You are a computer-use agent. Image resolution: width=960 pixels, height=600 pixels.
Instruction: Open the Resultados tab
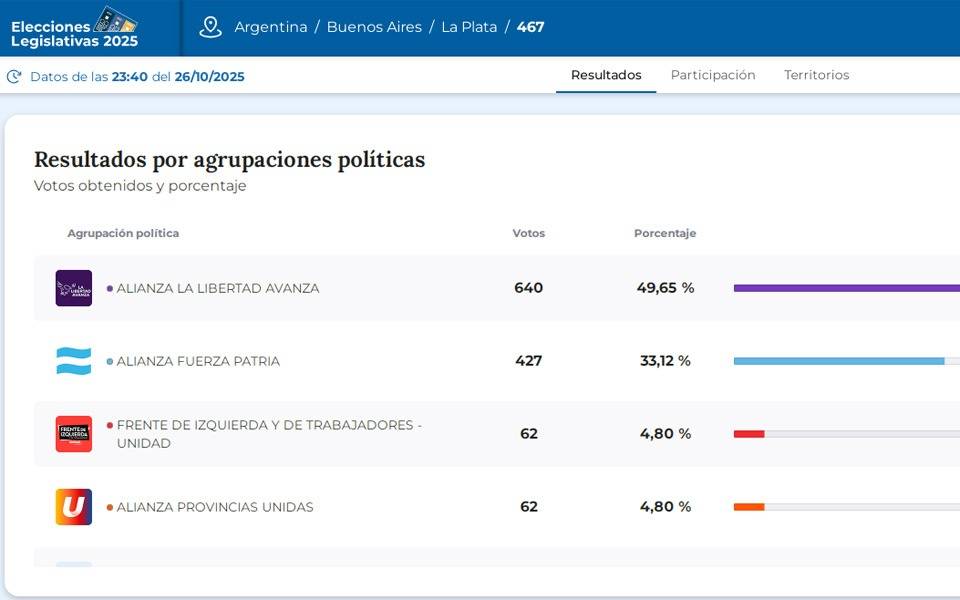606,75
